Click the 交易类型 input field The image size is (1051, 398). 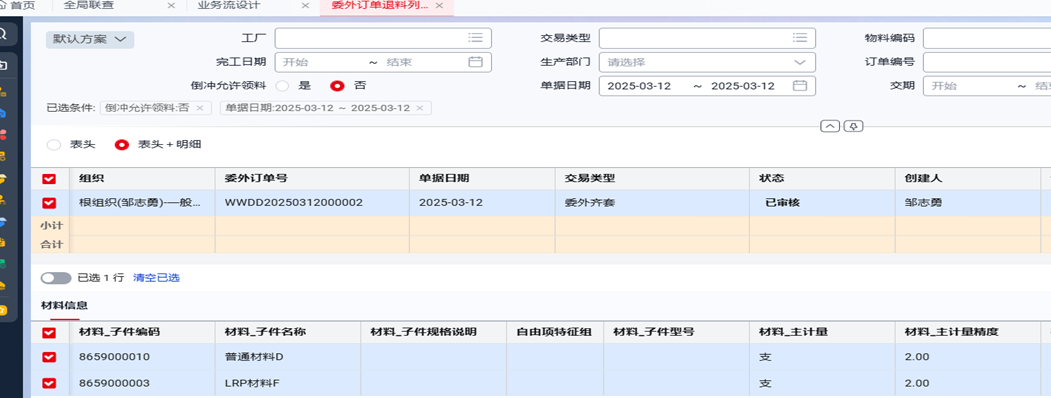707,38
